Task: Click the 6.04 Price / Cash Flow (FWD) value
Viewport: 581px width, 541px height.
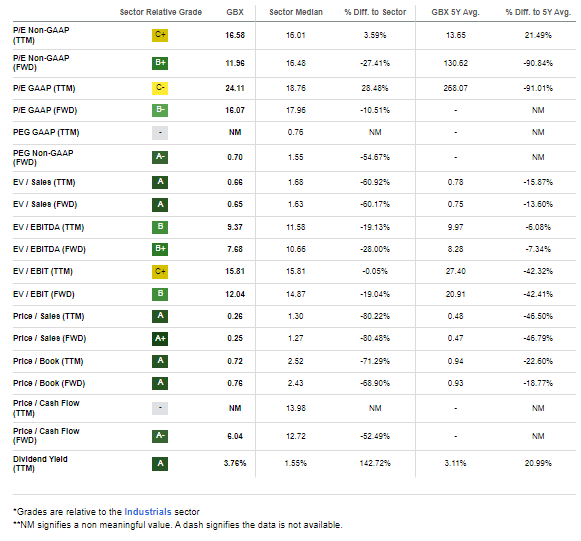Action: click(235, 436)
